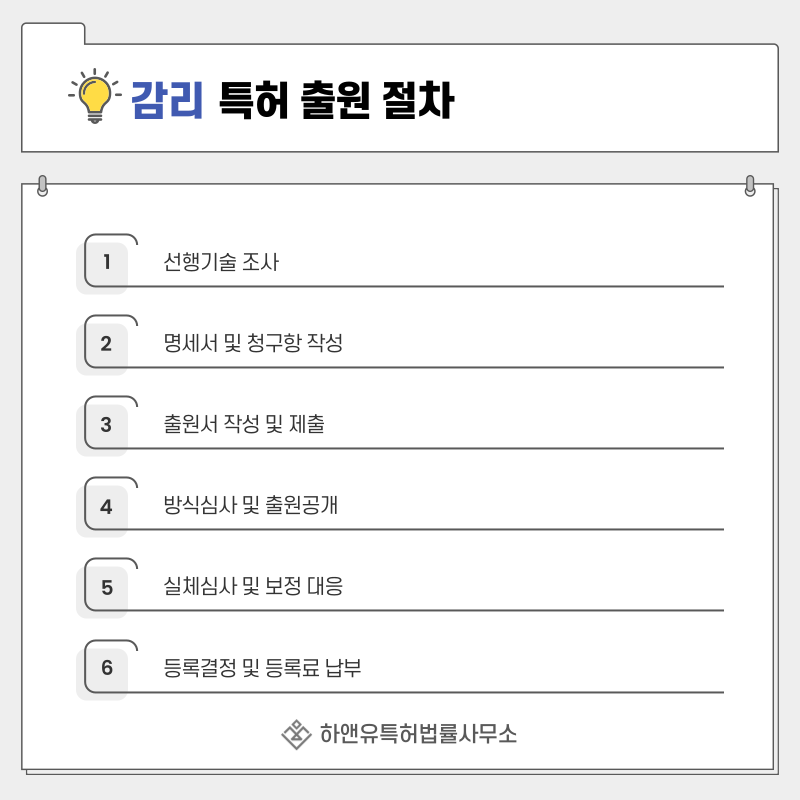The image size is (800, 800).
Task: Select the number 1 step badge
Action: (106, 262)
